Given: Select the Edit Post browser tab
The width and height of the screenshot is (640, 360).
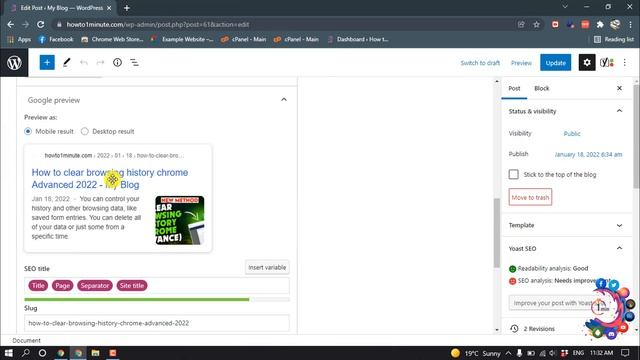Looking at the screenshot, I should (61, 8).
